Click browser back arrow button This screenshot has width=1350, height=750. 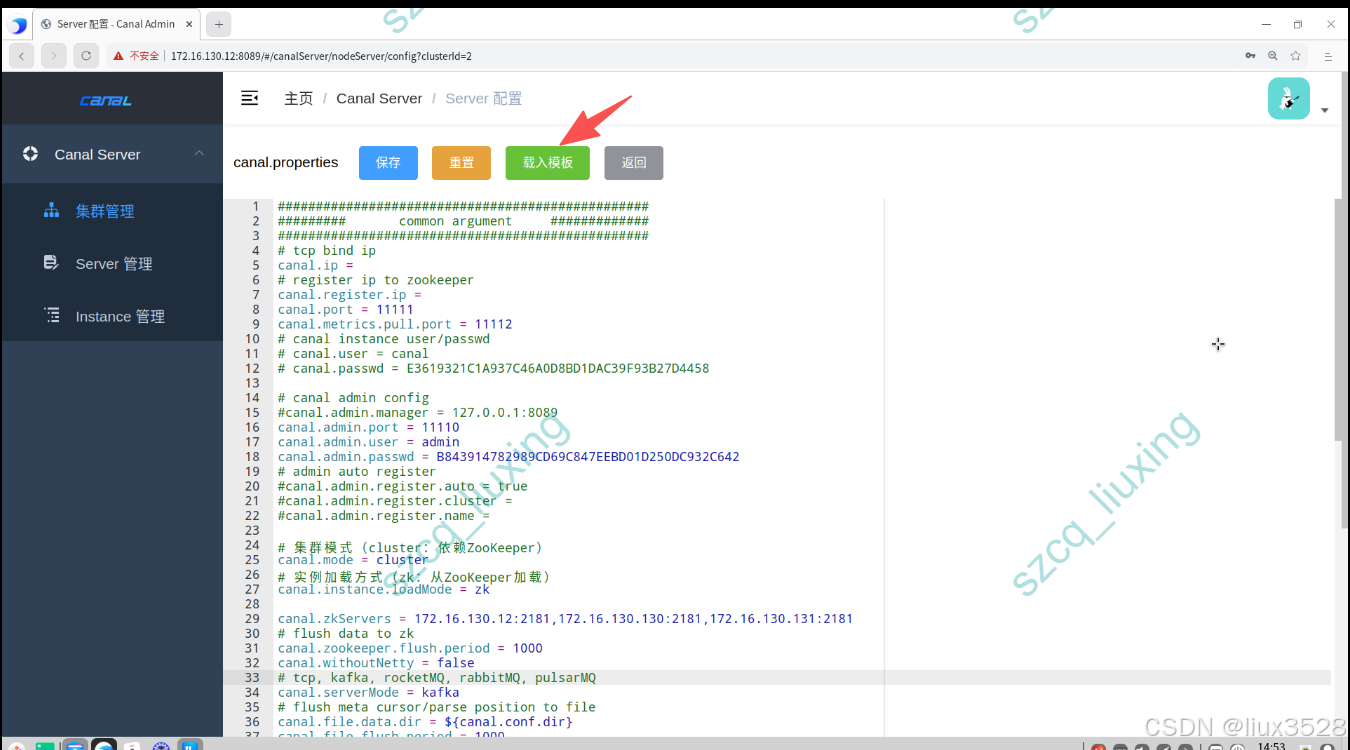[x=22, y=56]
